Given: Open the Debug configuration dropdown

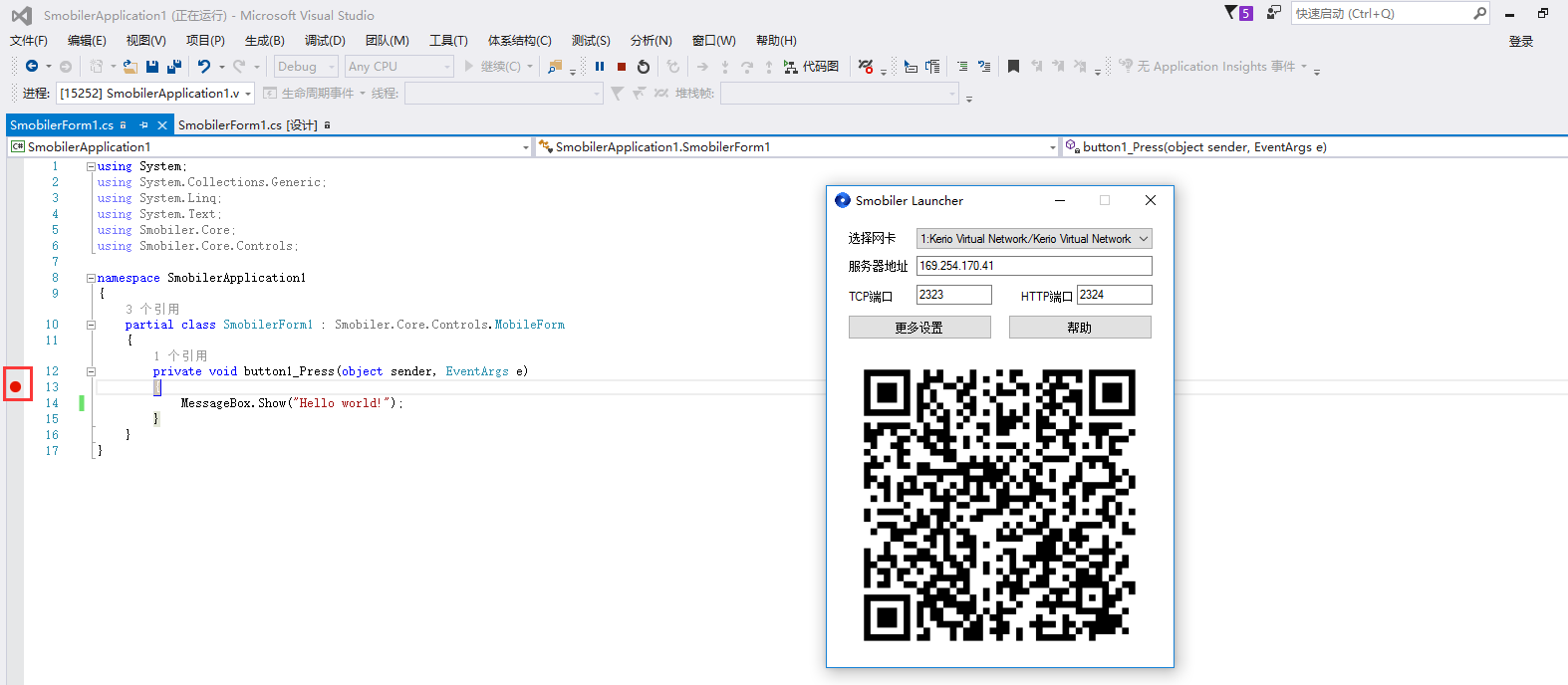Looking at the screenshot, I should pos(306,67).
